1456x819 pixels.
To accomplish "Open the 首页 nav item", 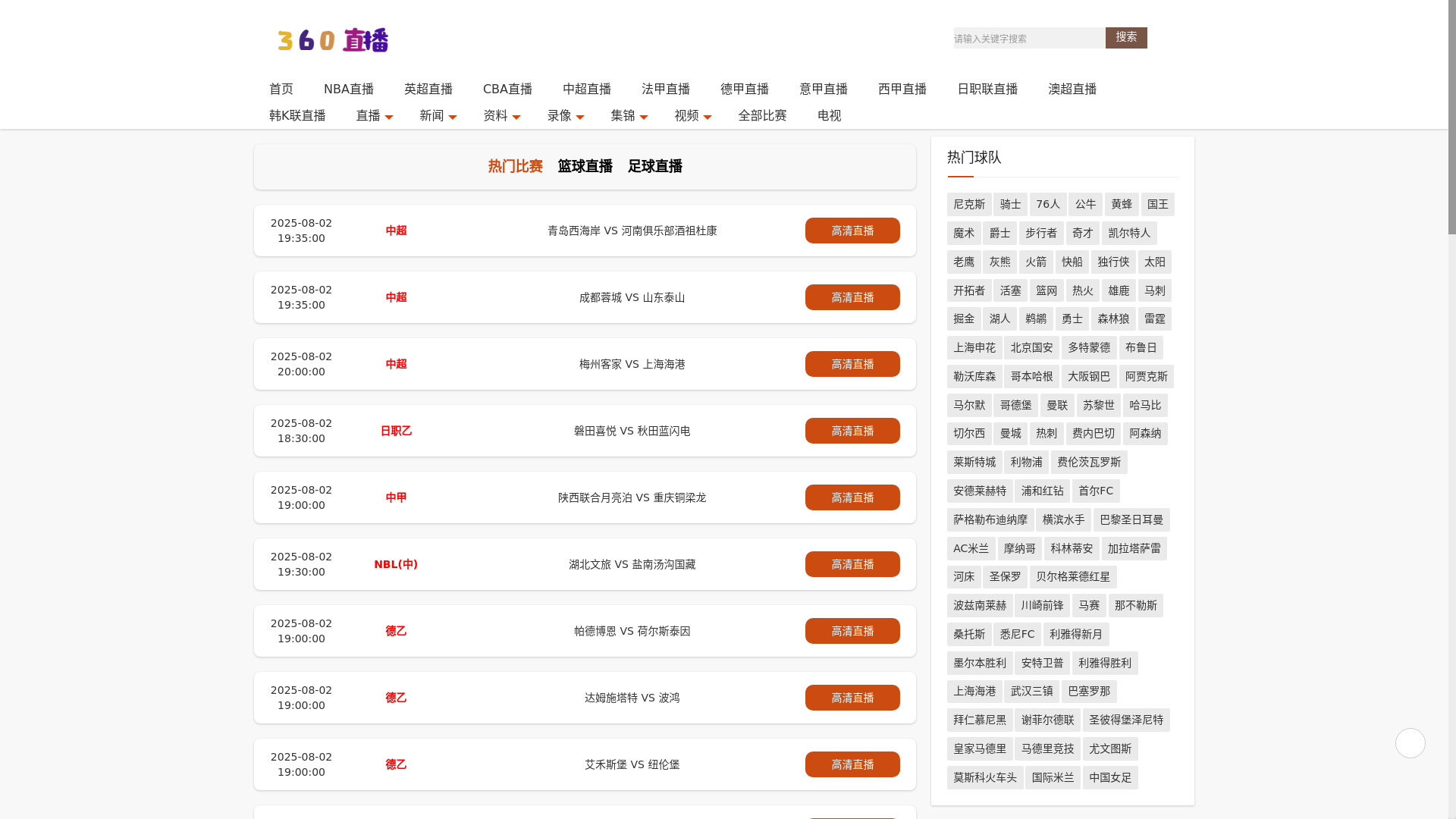I will point(281,89).
